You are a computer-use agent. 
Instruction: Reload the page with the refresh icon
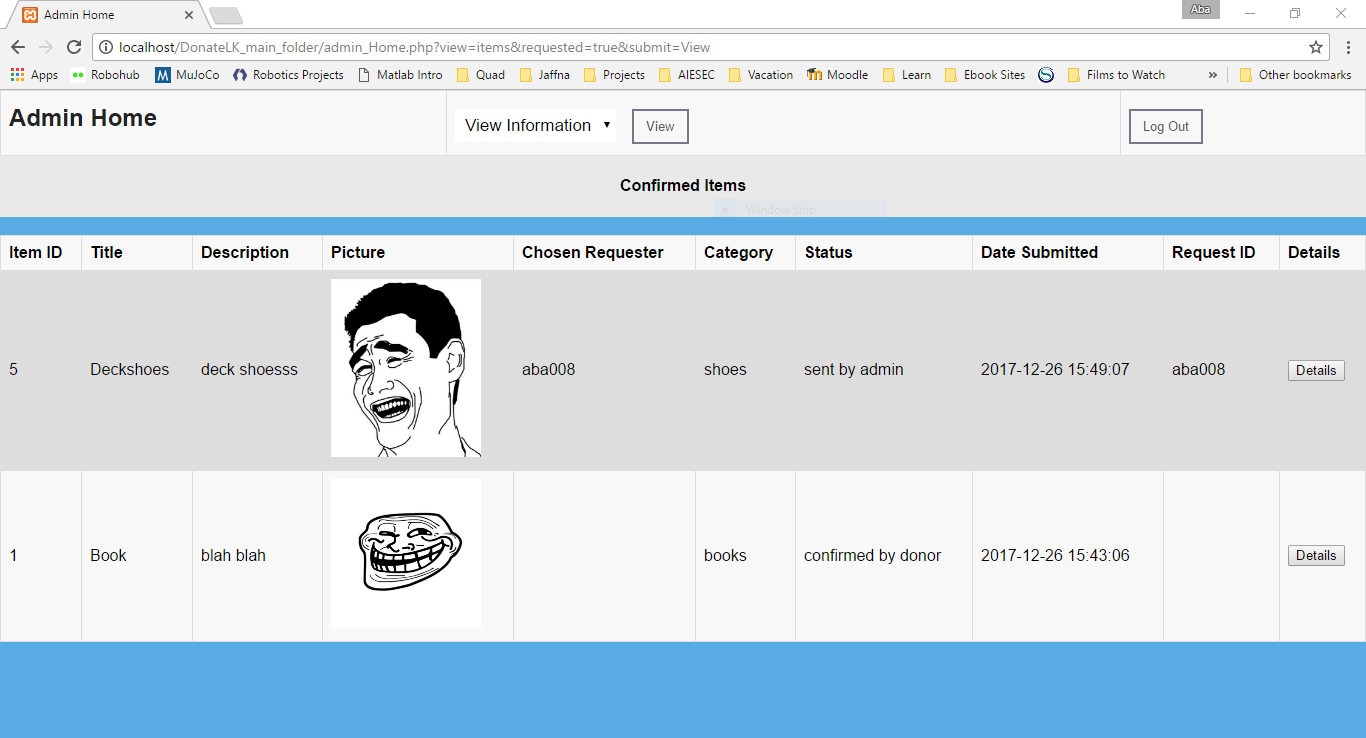[x=74, y=47]
